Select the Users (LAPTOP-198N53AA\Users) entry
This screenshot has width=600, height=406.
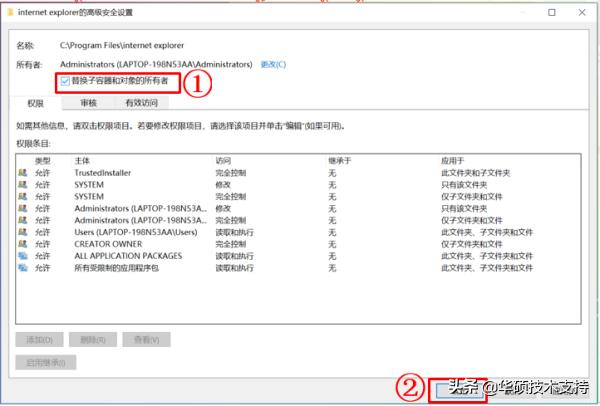click(298, 232)
